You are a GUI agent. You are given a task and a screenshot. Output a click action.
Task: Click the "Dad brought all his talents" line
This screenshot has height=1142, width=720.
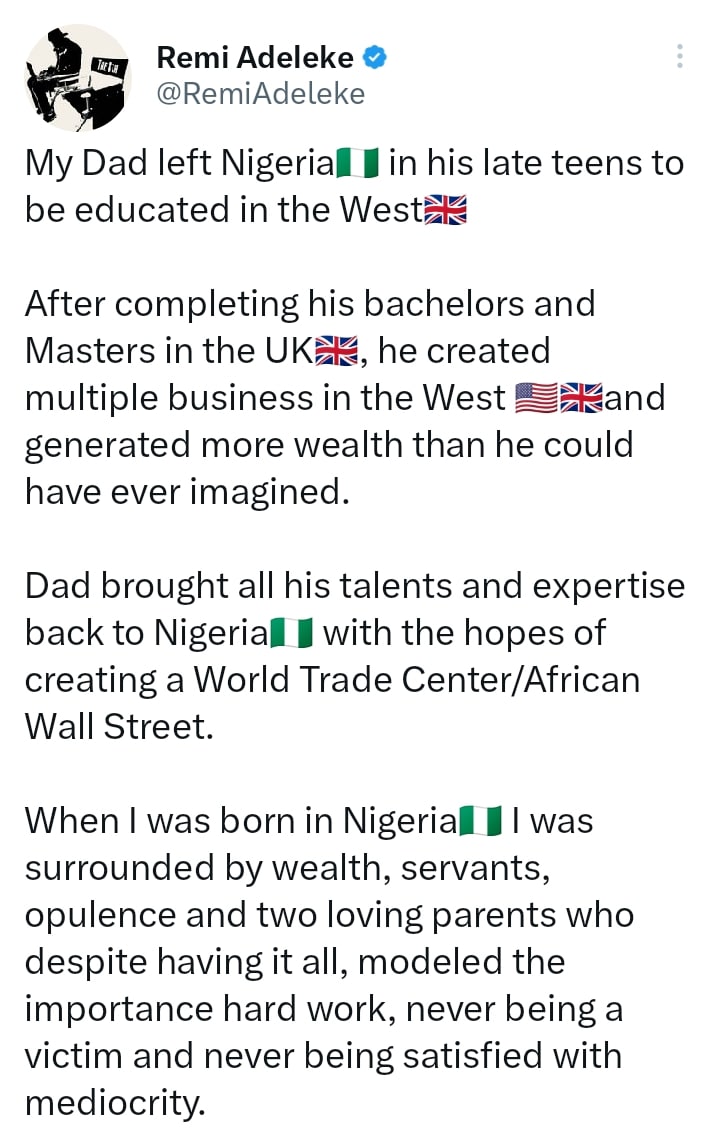tap(354, 586)
